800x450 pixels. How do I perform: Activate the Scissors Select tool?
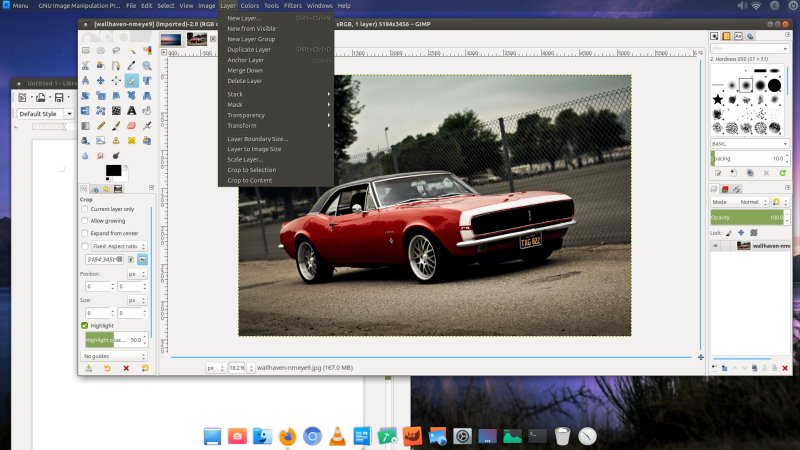tap(86, 65)
